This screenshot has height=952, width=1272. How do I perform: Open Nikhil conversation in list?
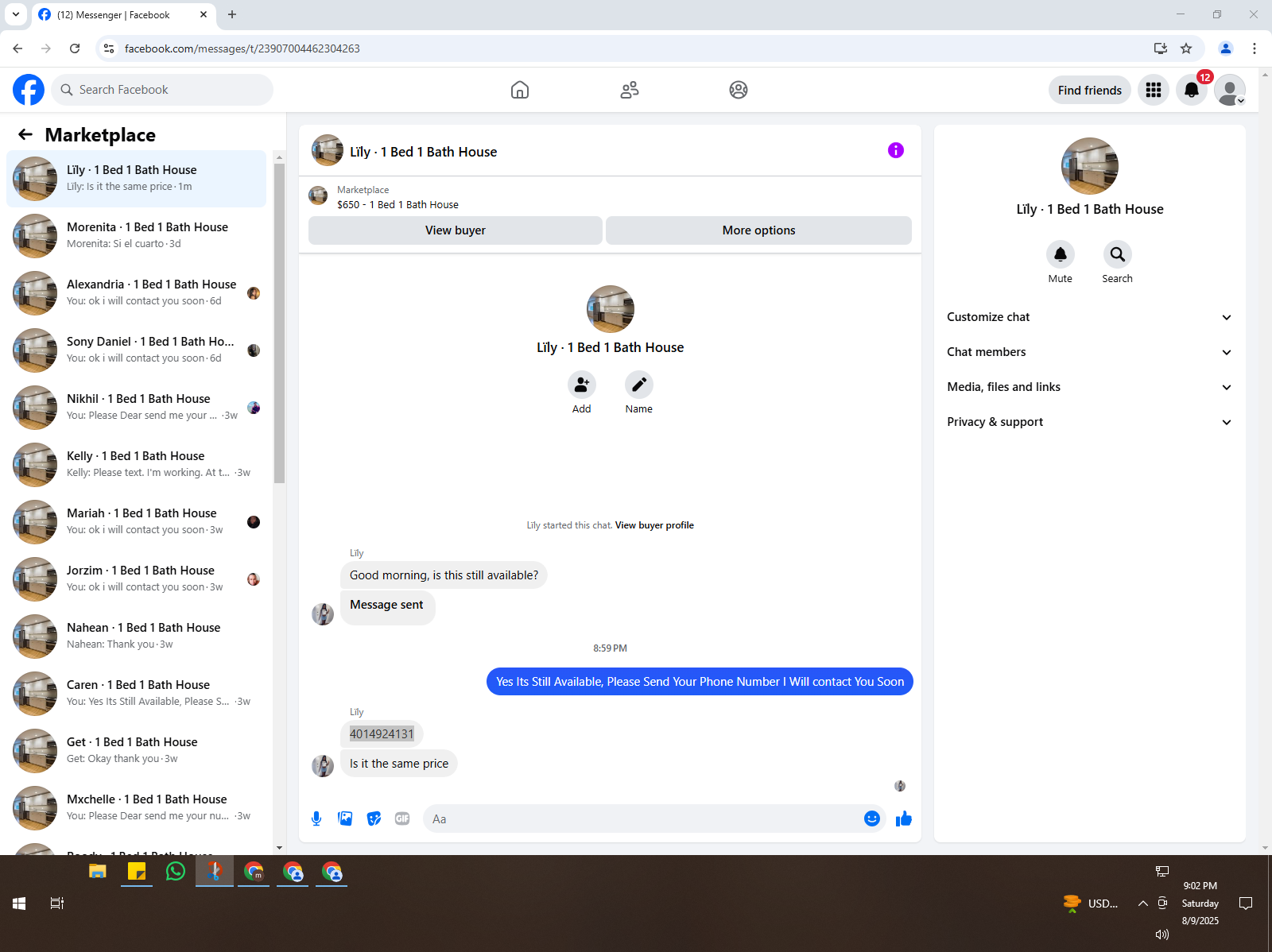(x=137, y=408)
